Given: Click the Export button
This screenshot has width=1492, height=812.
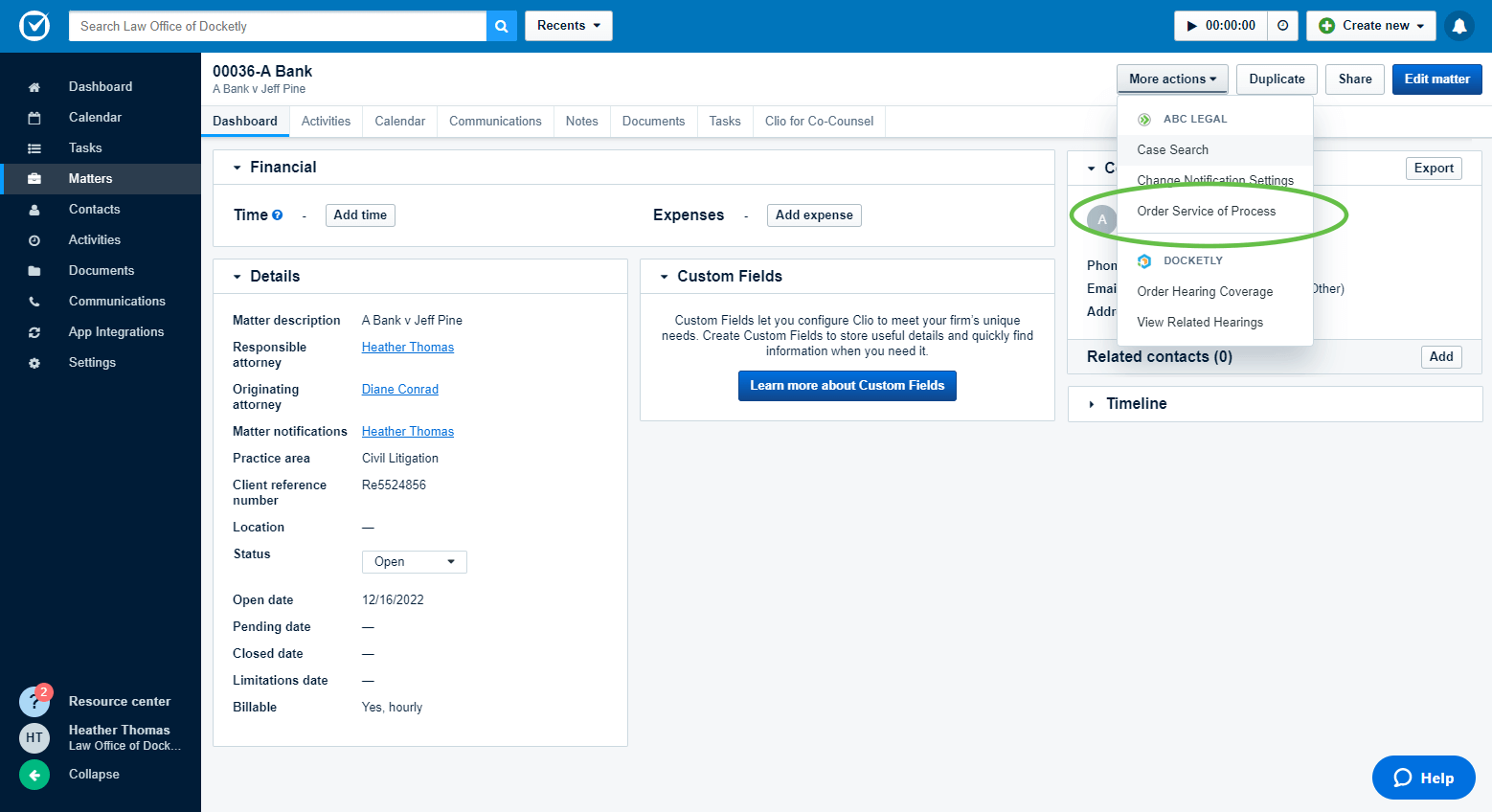Looking at the screenshot, I should (x=1434, y=169).
